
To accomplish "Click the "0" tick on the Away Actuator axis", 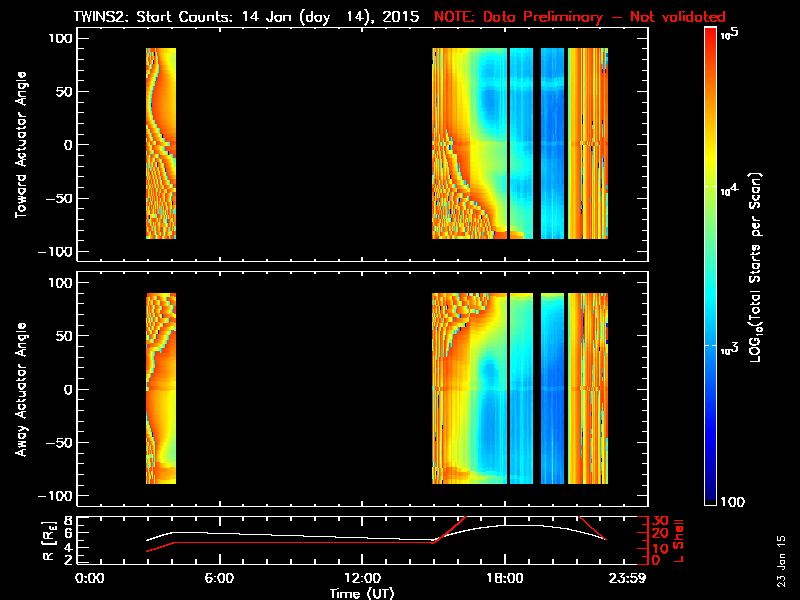I will pos(68,389).
